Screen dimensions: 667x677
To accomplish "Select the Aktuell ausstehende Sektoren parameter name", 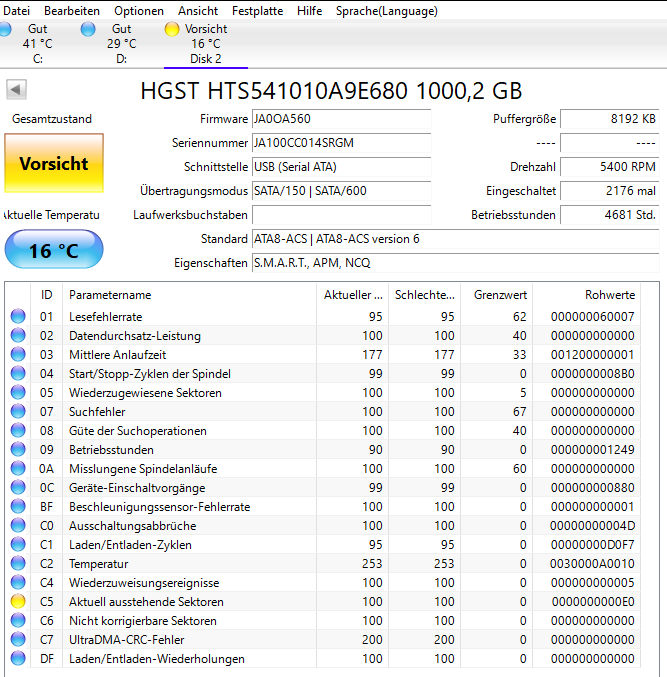I will pos(146,602).
